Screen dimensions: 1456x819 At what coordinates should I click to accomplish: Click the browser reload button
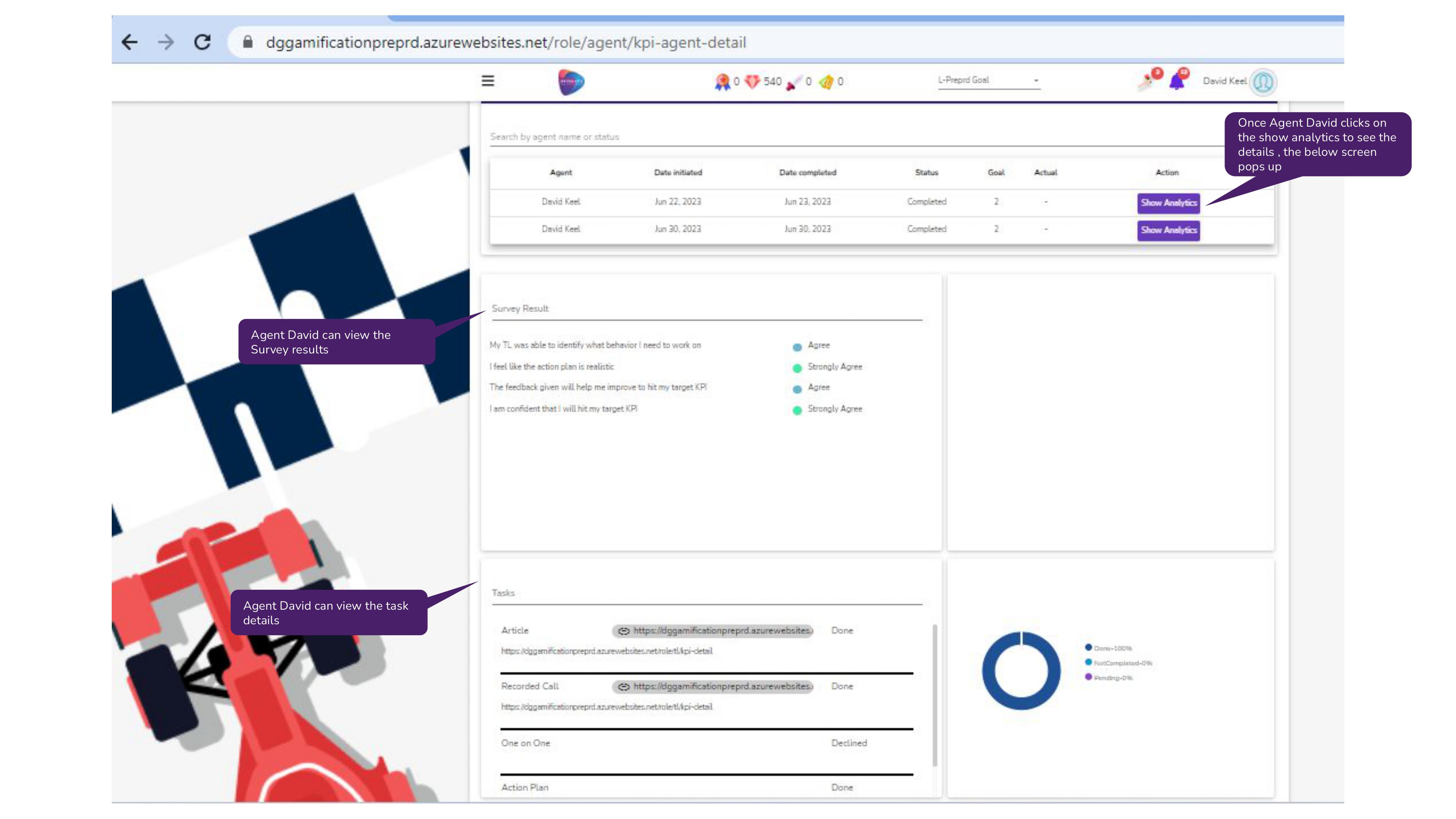click(202, 42)
